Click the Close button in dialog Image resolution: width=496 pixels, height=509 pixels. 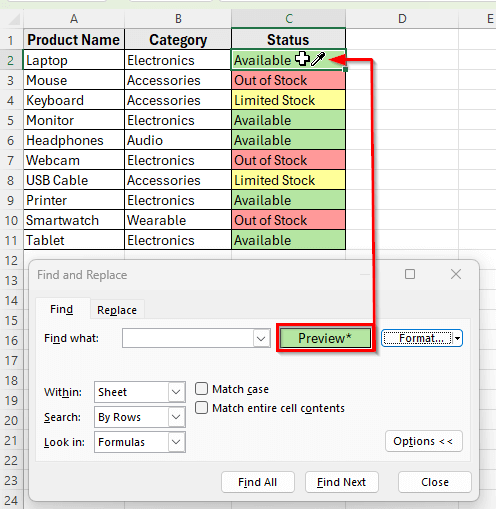pyautogui.click(x=435, y=482)
